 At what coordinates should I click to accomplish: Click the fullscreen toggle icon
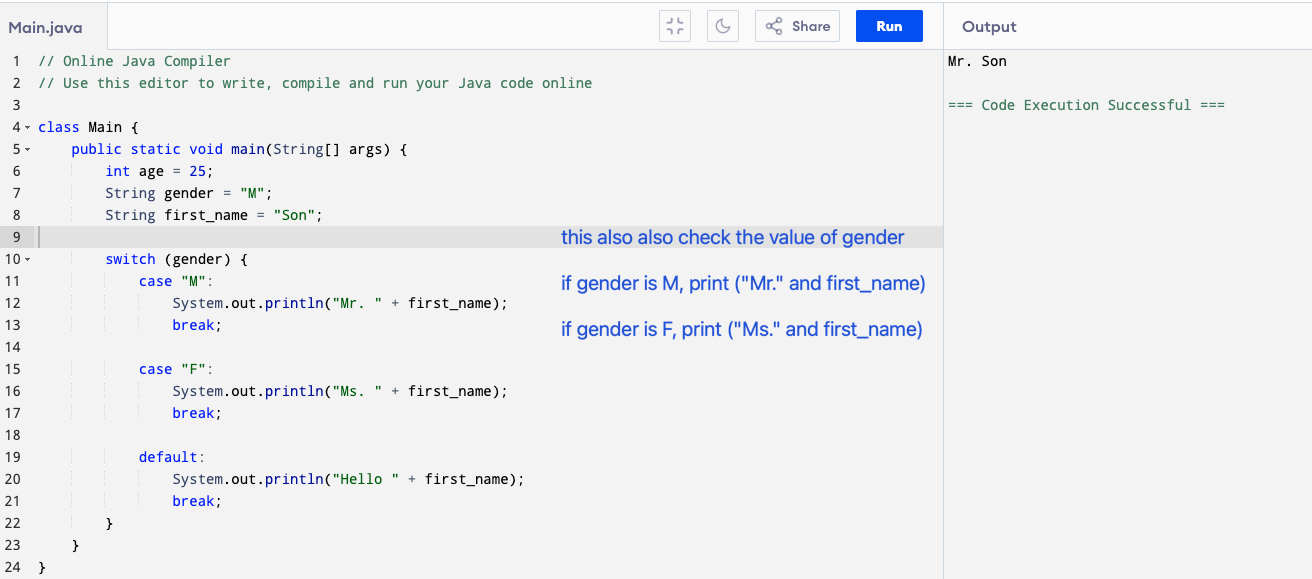point(676,27)
